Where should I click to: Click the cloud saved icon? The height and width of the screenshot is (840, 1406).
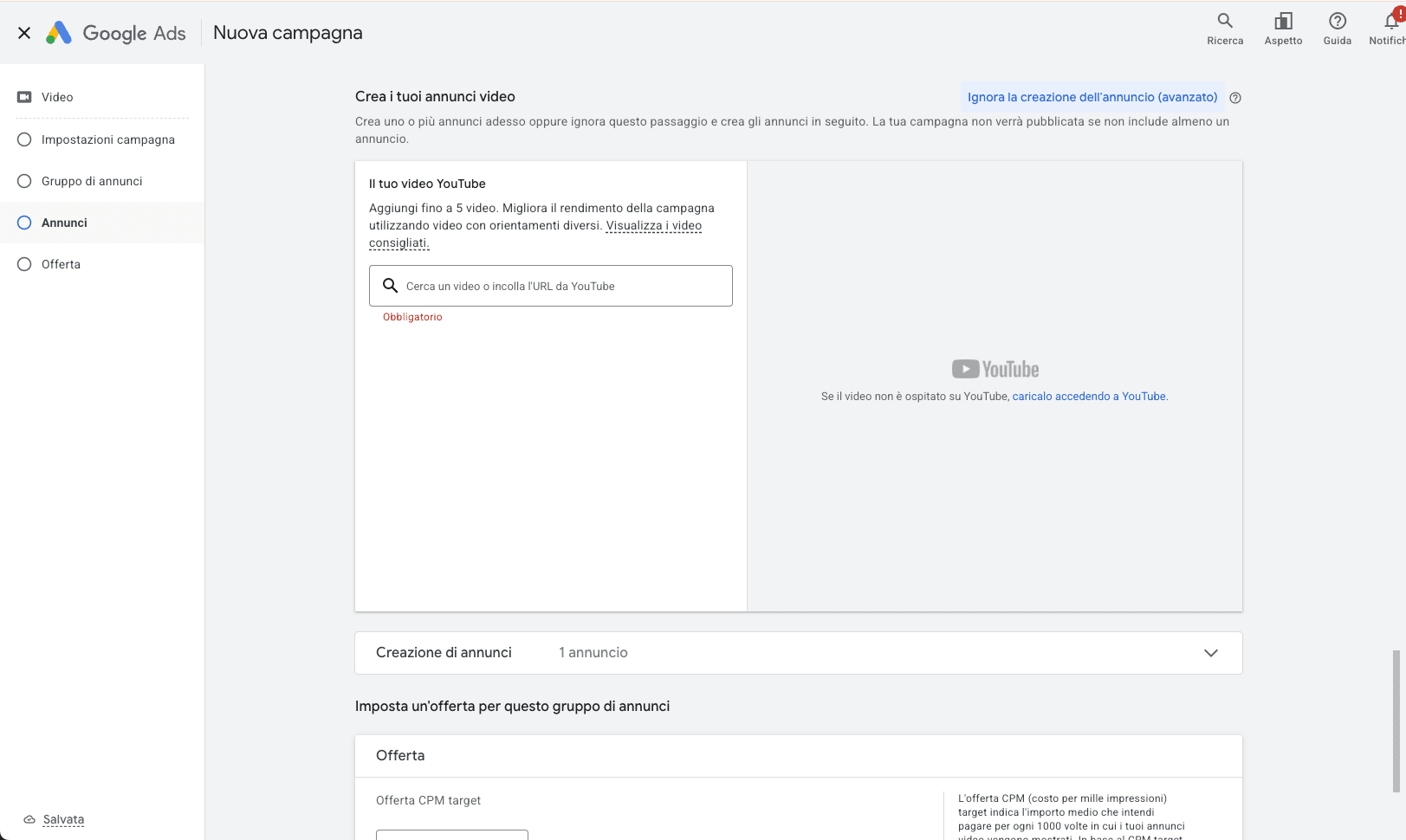click(29, 819)
